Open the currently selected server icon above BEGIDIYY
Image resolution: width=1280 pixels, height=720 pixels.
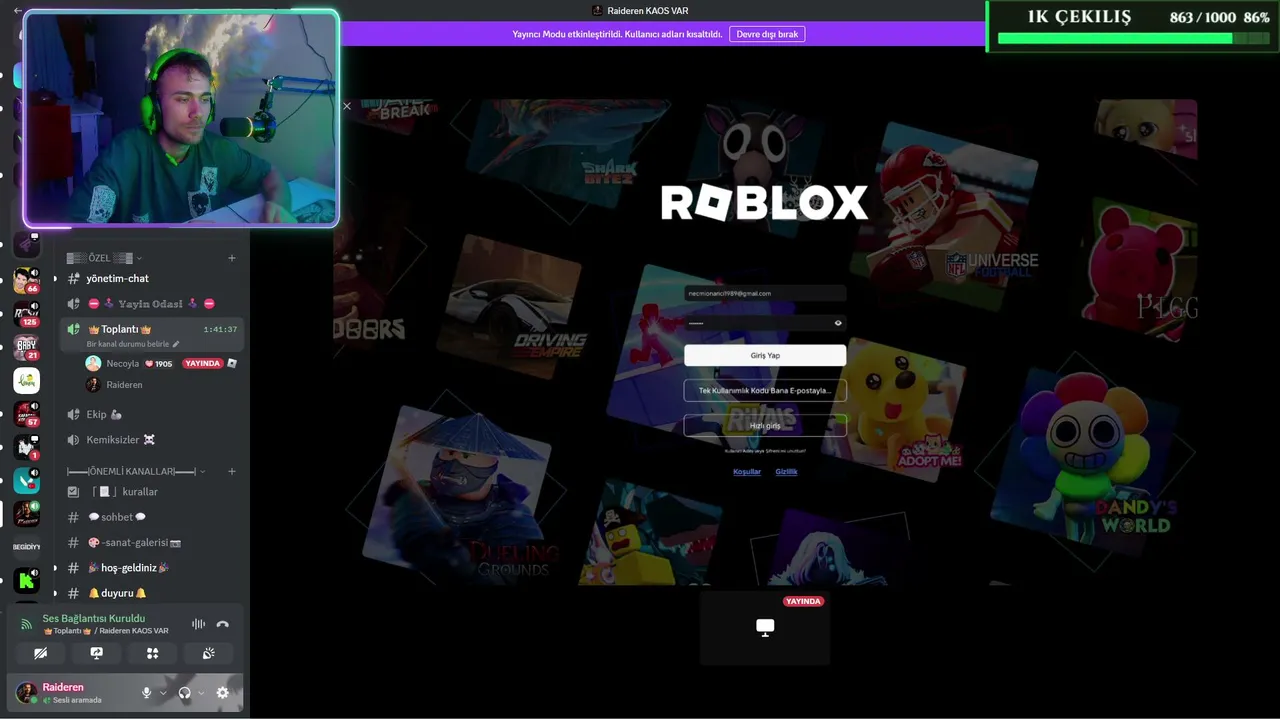click(26, 514)
